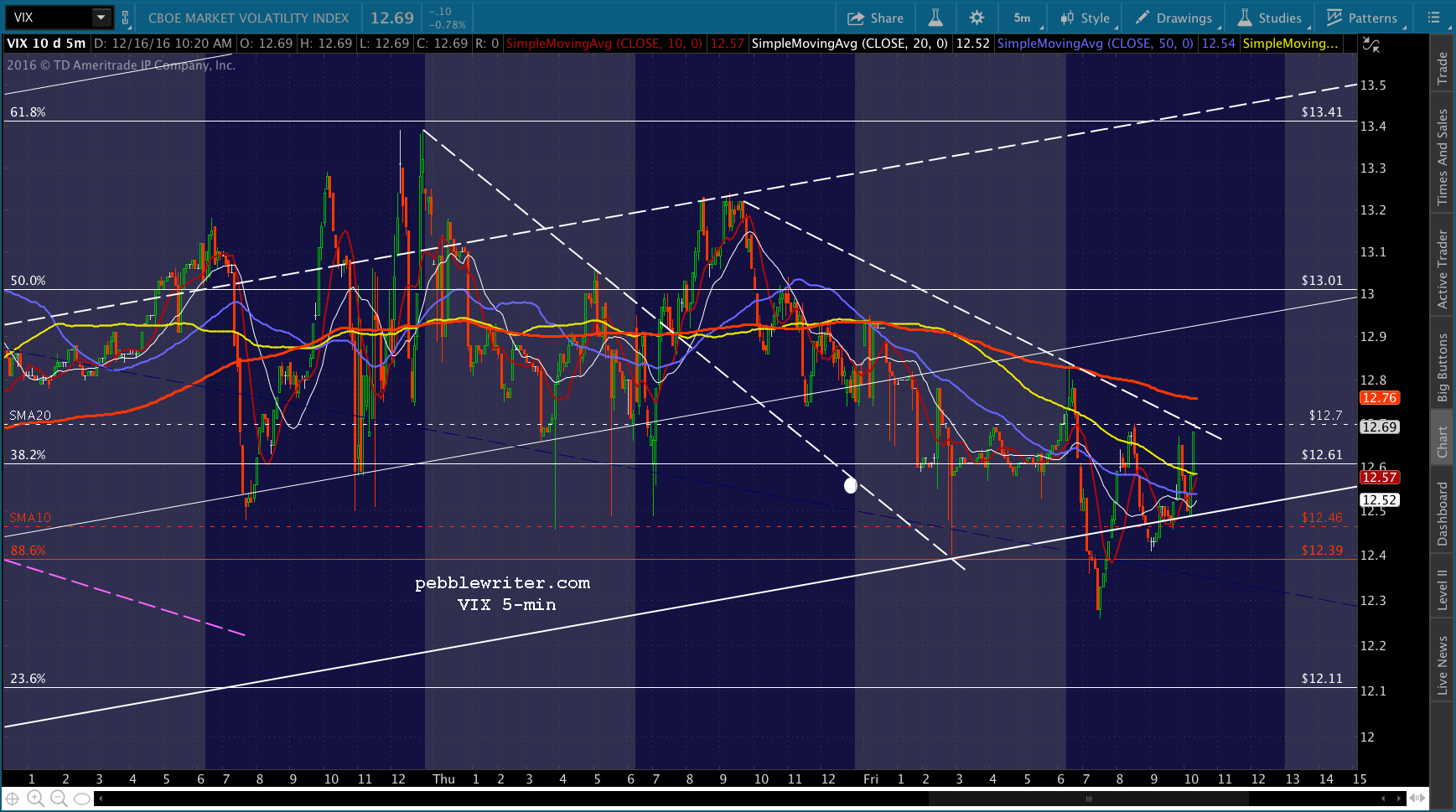The width and height of the screenshot is (1456, 812).
Task: Click the SimpleMovingAvg (CLOSE, 10, 0) label
Action: tap(604, 44)
